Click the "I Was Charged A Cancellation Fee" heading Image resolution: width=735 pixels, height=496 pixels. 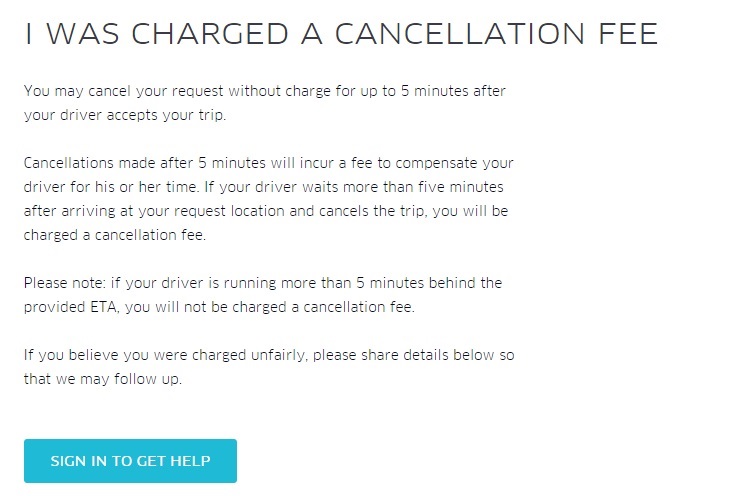(x=342, y=34)
